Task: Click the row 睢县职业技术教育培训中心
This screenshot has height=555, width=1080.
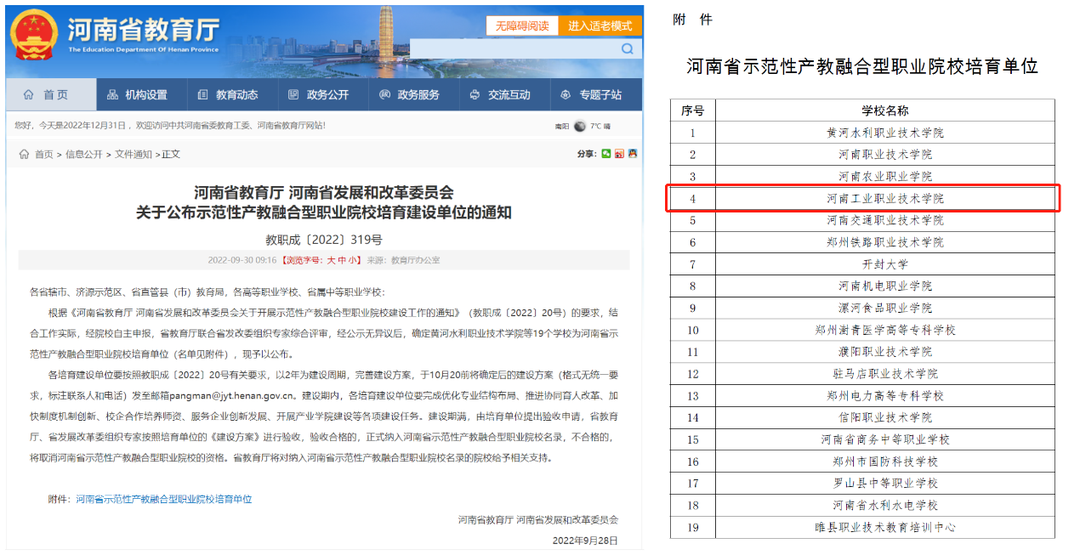Action: [x=862, y=527]
